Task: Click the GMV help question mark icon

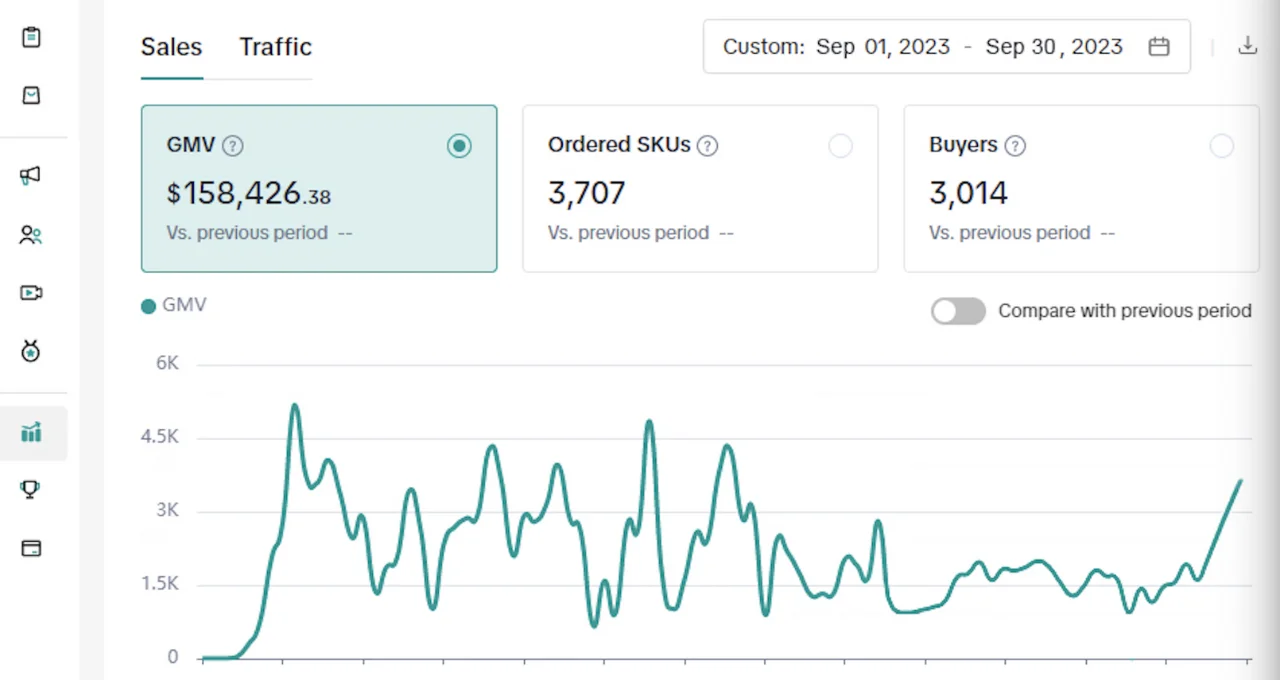Action: (x=233, y=146)
